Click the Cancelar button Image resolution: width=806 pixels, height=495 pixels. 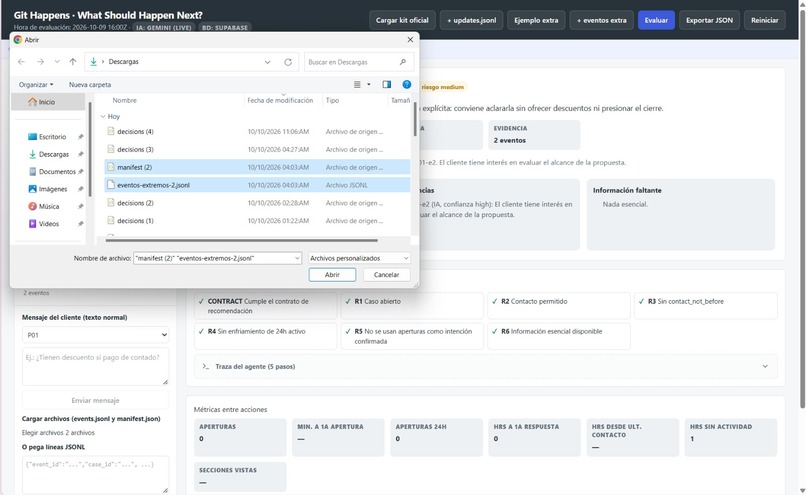[387, 275]
